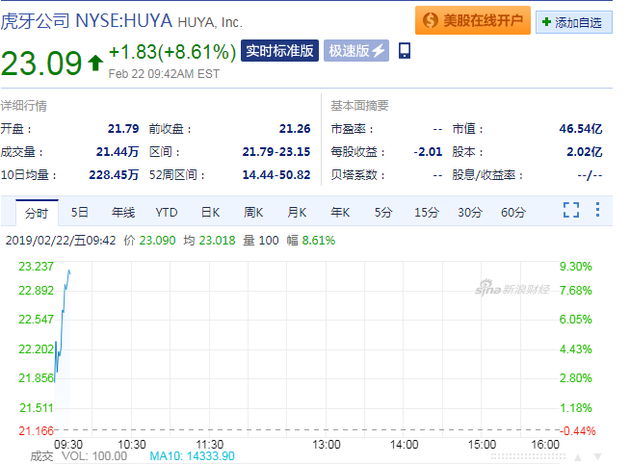Open the chart more options dots
The height and width of the screenshot is (464, 630).
click(x=597, y=210)
